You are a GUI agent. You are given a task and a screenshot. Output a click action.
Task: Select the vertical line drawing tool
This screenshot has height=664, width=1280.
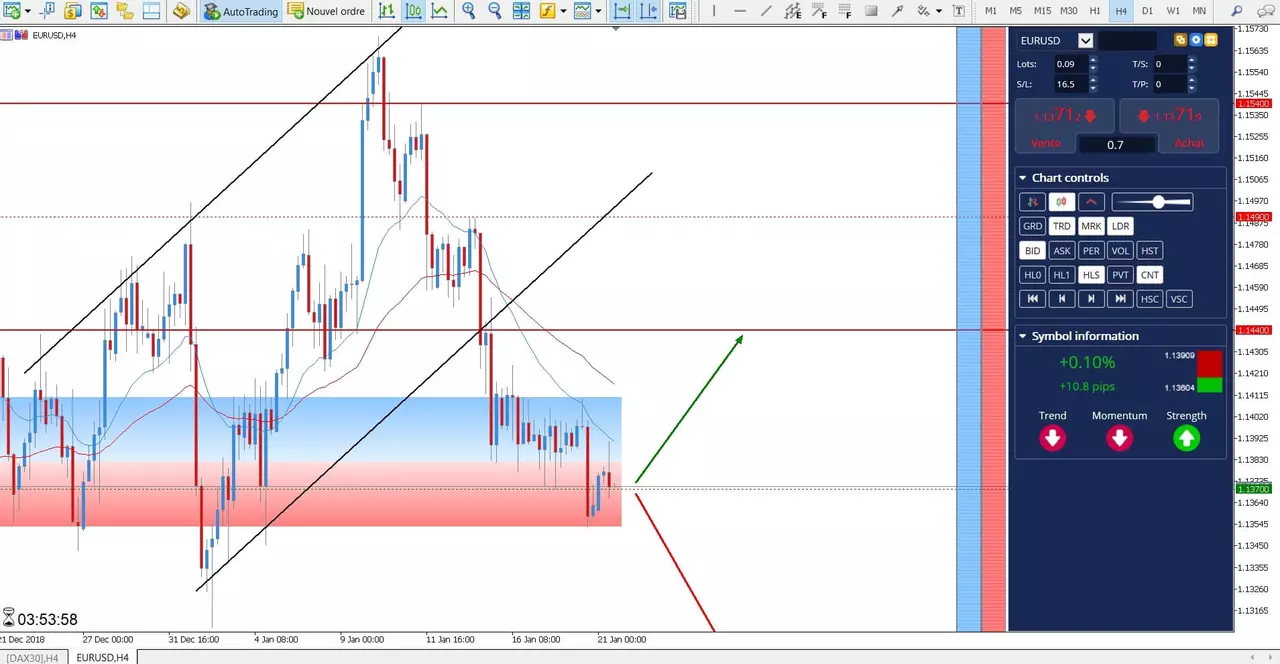click(x=714, y=11)
